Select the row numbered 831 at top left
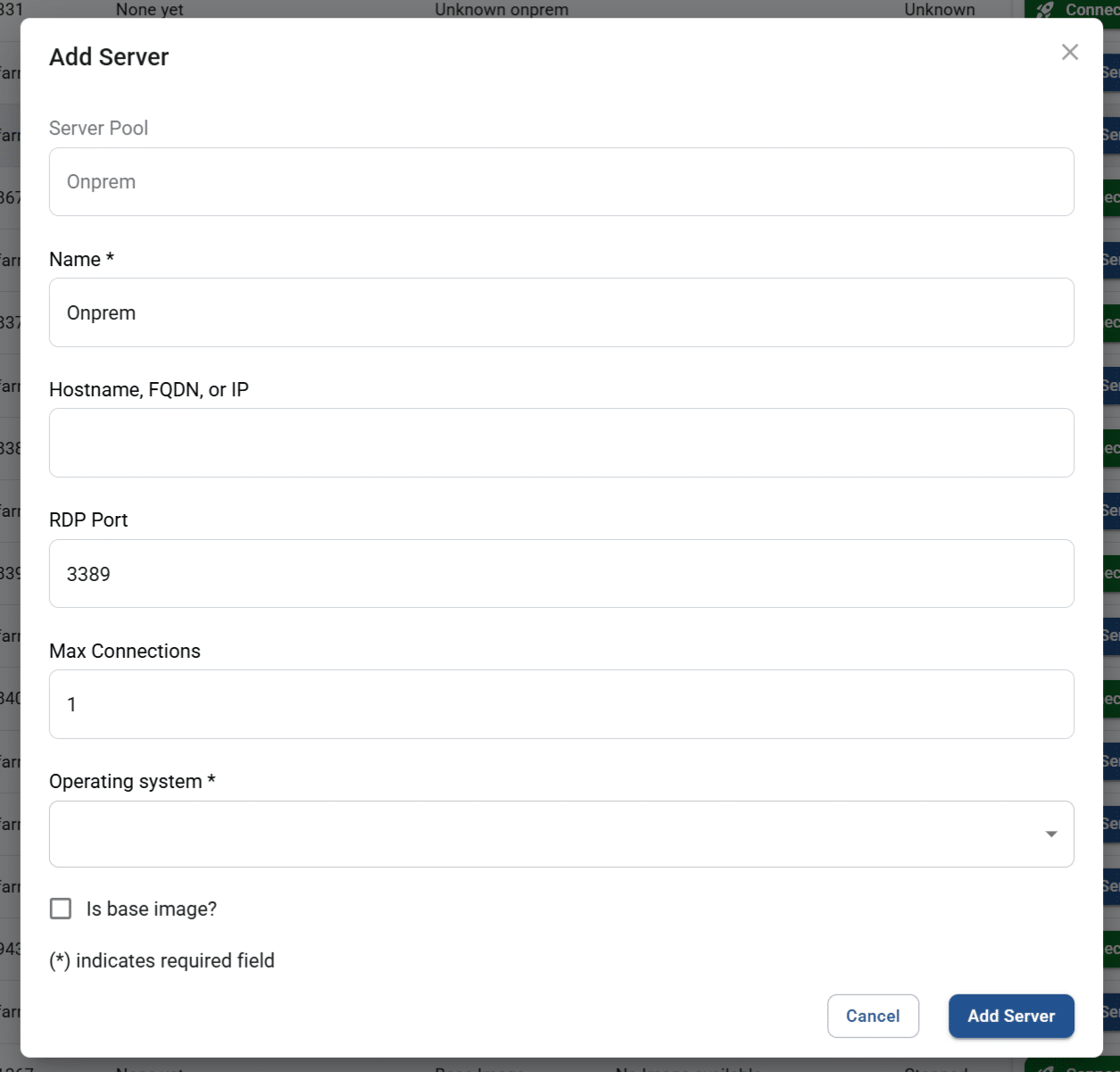The image size is (1120, 1072). pos(7,9)
